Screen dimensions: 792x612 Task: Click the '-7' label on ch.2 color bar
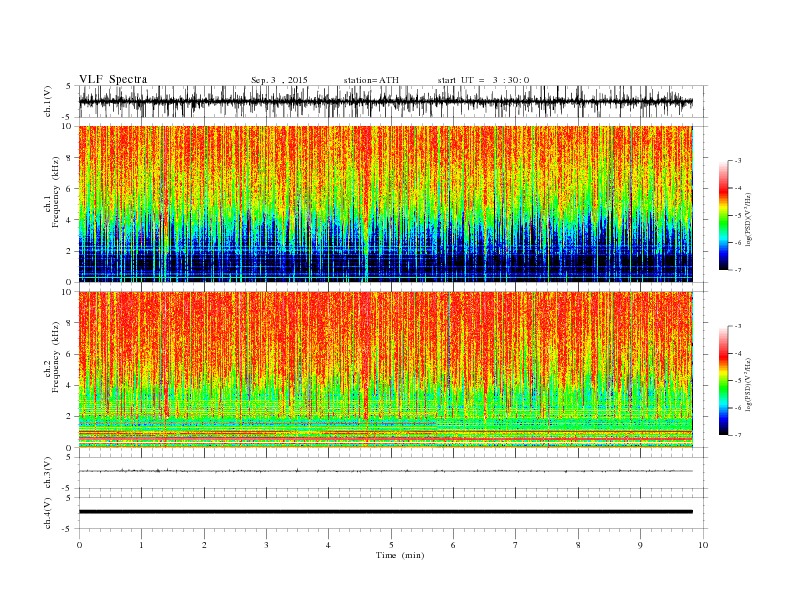tap(738, 435)
